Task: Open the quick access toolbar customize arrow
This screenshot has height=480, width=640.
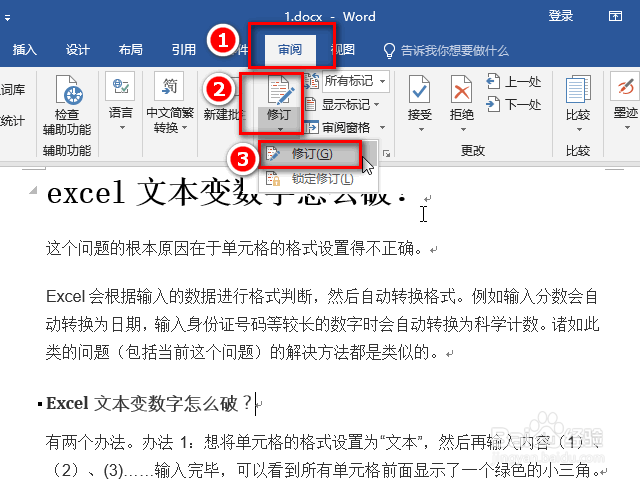Action: click(7, 18)
